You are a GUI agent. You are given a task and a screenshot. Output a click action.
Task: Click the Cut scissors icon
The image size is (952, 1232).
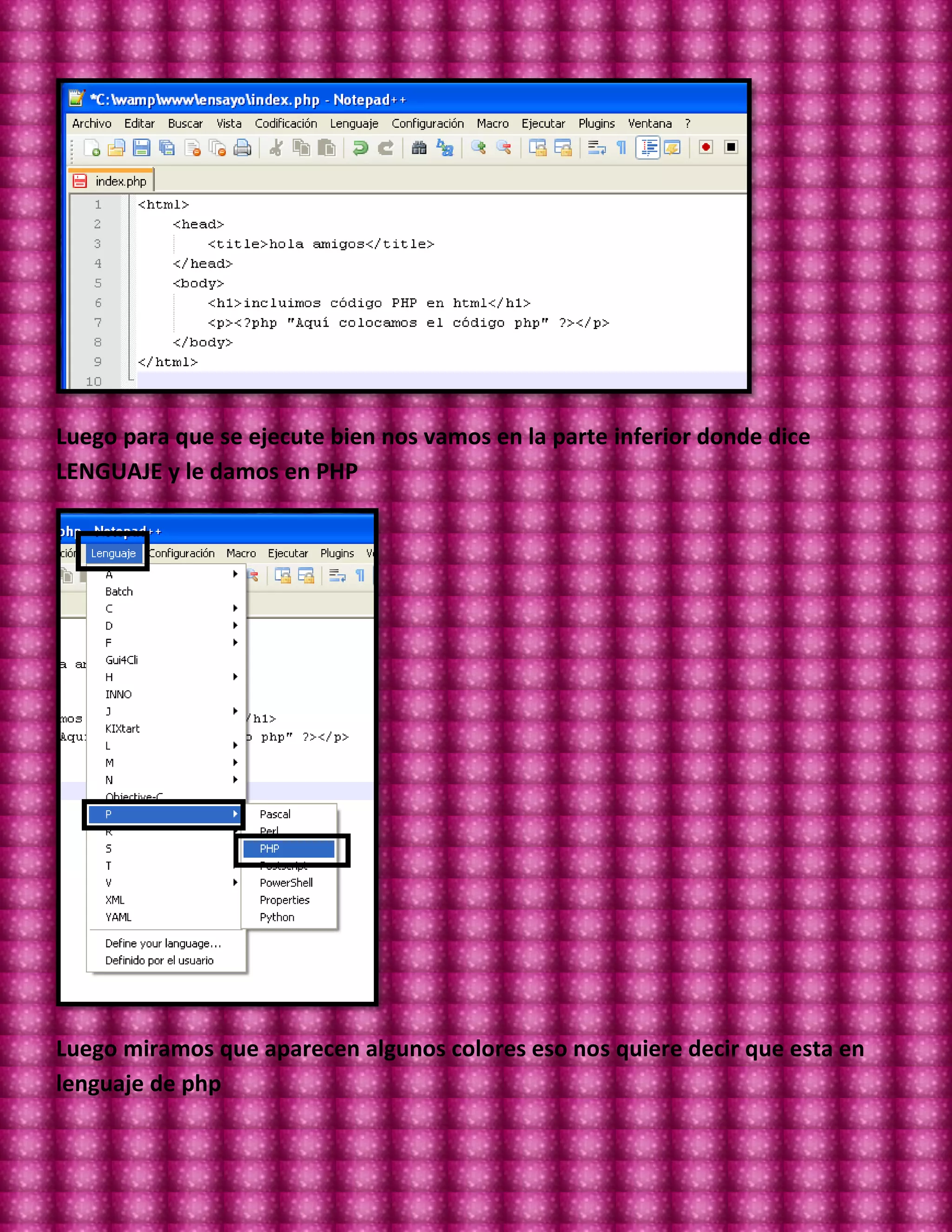point(276,148)
